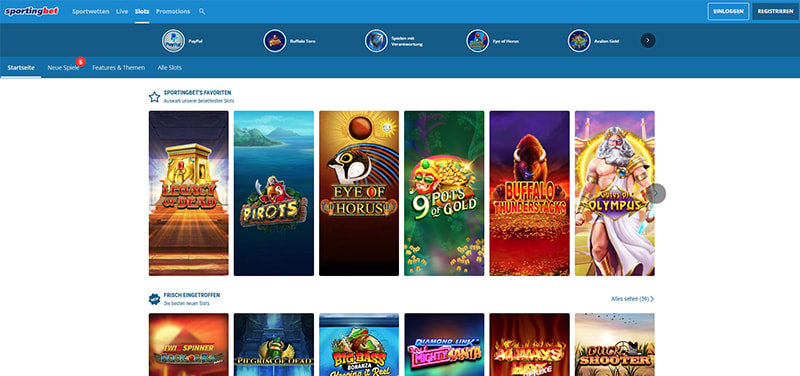The image size is (800, 376).
Task: Click the Spielen mit Verantwortung link
Action: pyautogui.click(x=407, y=41)
